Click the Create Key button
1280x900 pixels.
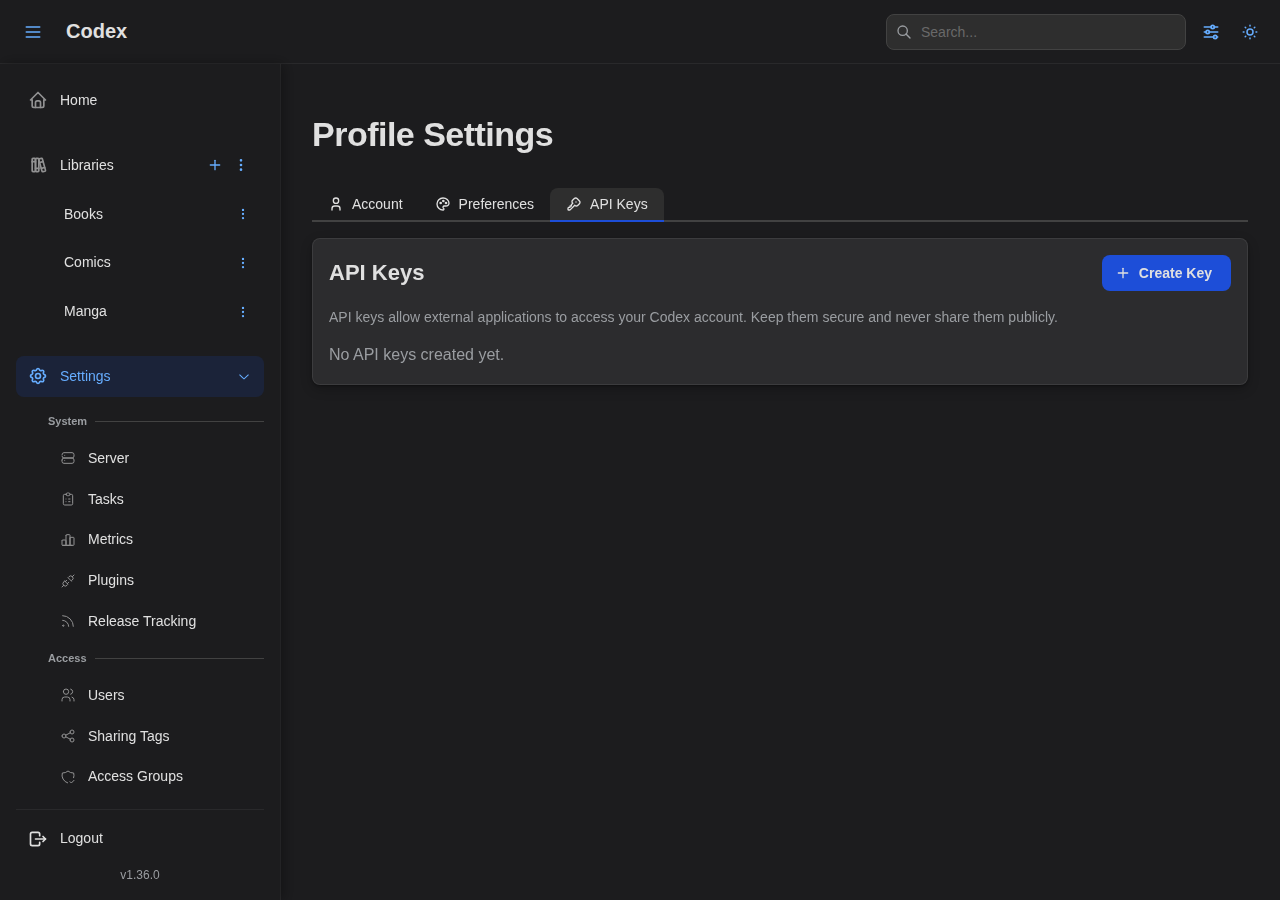point(1166,273)
